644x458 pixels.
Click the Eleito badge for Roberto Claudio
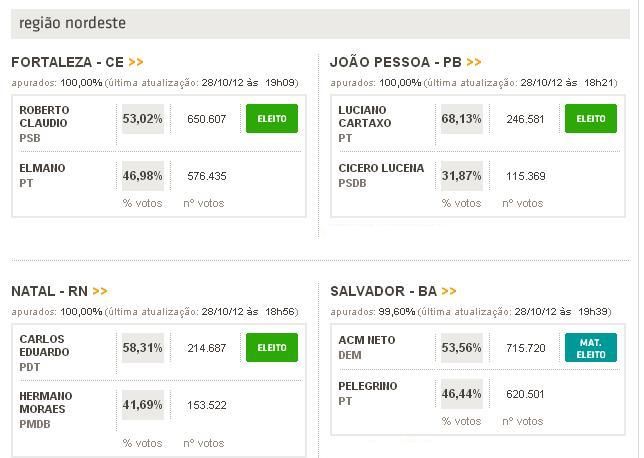click(x=272, y=118)
